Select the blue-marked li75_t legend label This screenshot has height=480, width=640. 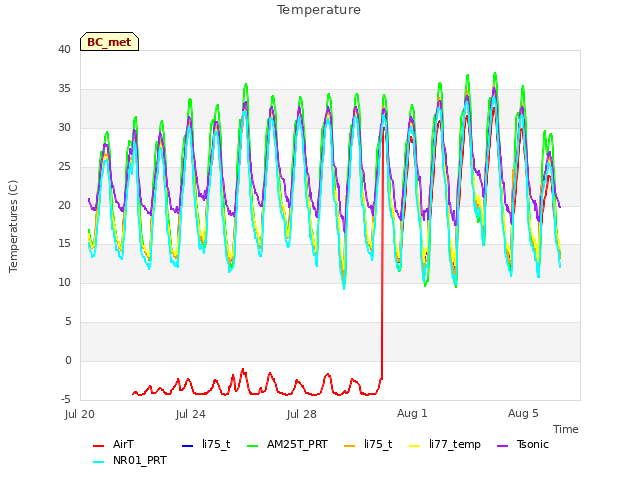coord(216,444)
